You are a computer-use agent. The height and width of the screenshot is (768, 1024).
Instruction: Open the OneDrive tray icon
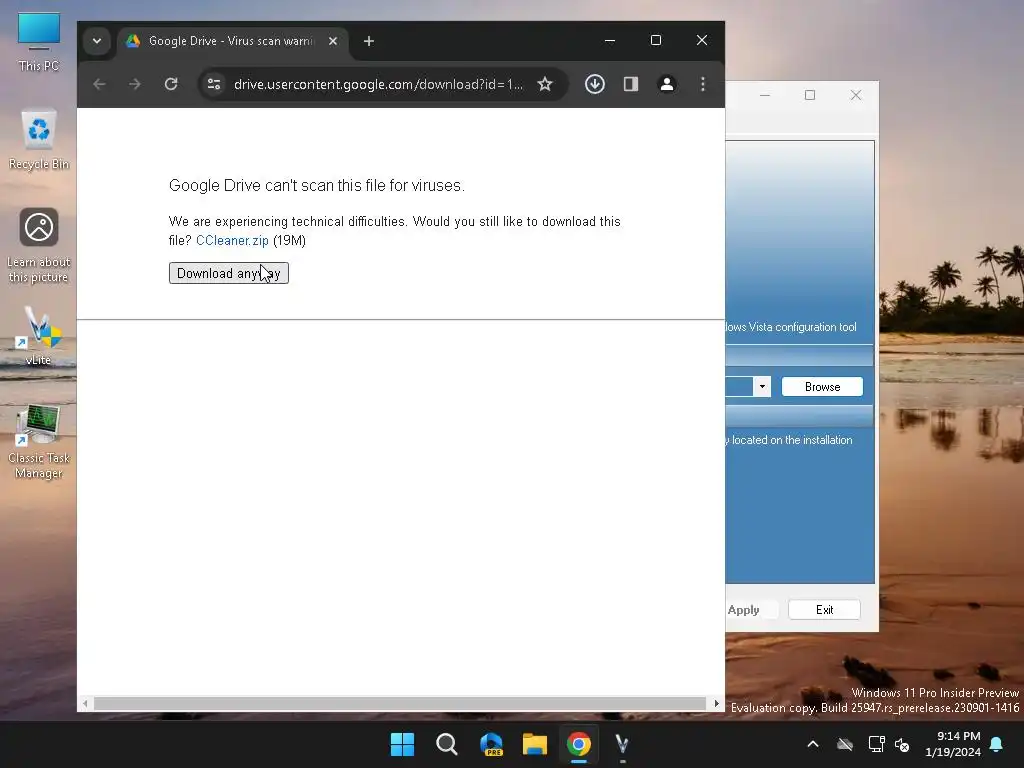click(845, 744)
